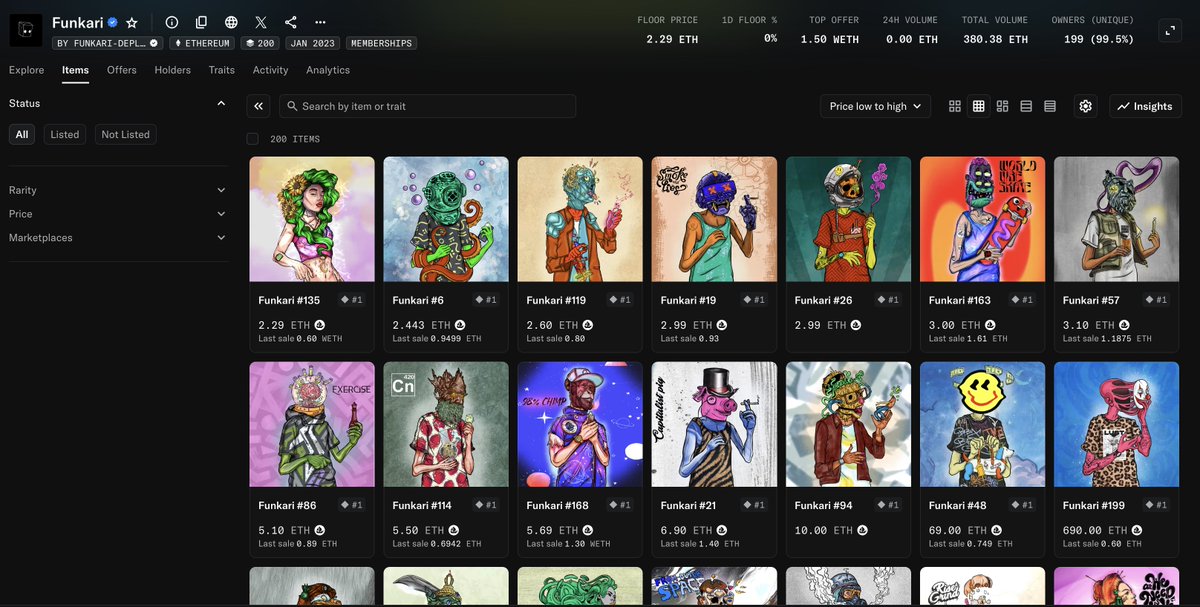Collapse the Status filter section
Viewport: 1200px width, 607px height.
221,103
